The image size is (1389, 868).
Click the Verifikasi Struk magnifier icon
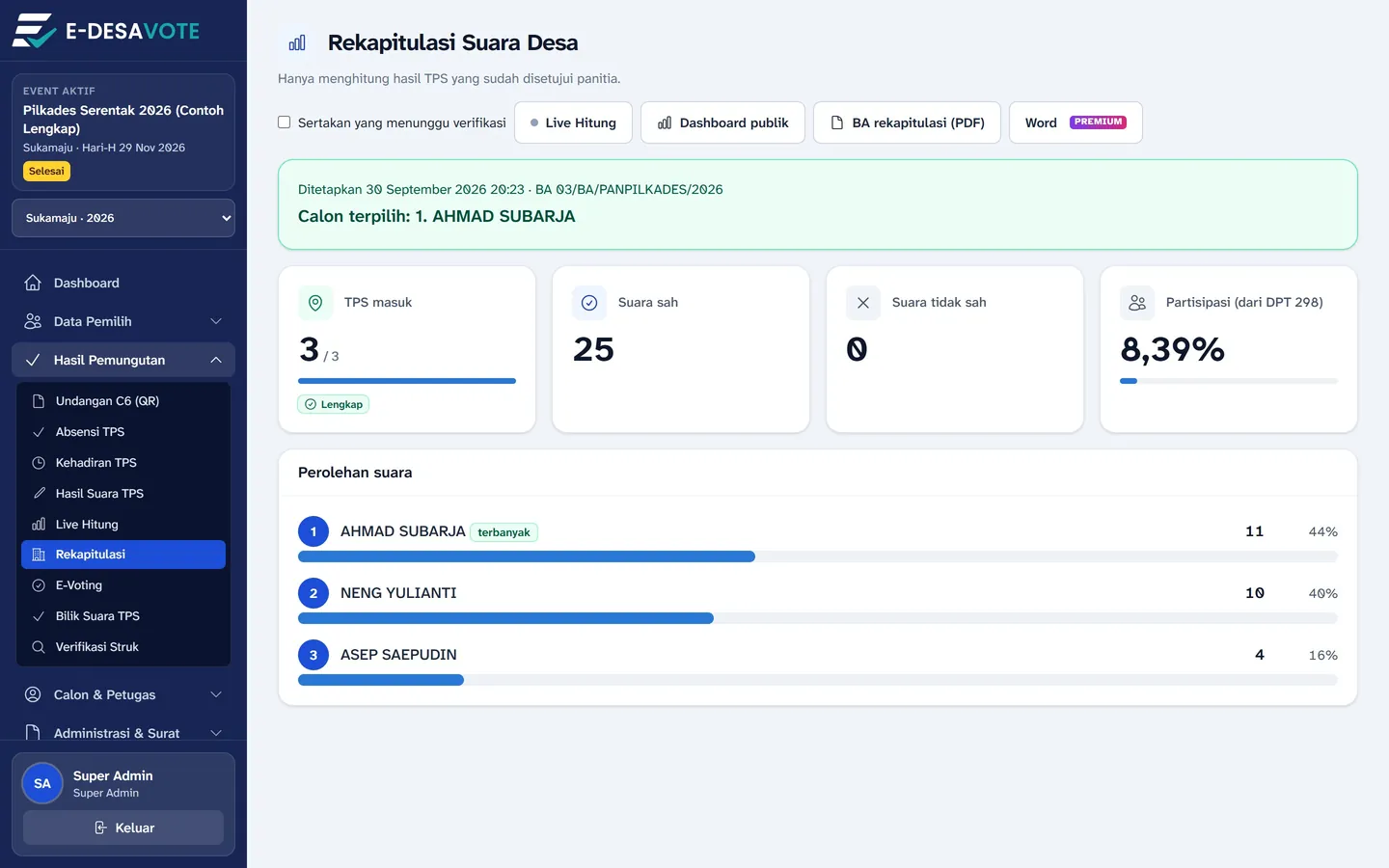click(39, 647)
